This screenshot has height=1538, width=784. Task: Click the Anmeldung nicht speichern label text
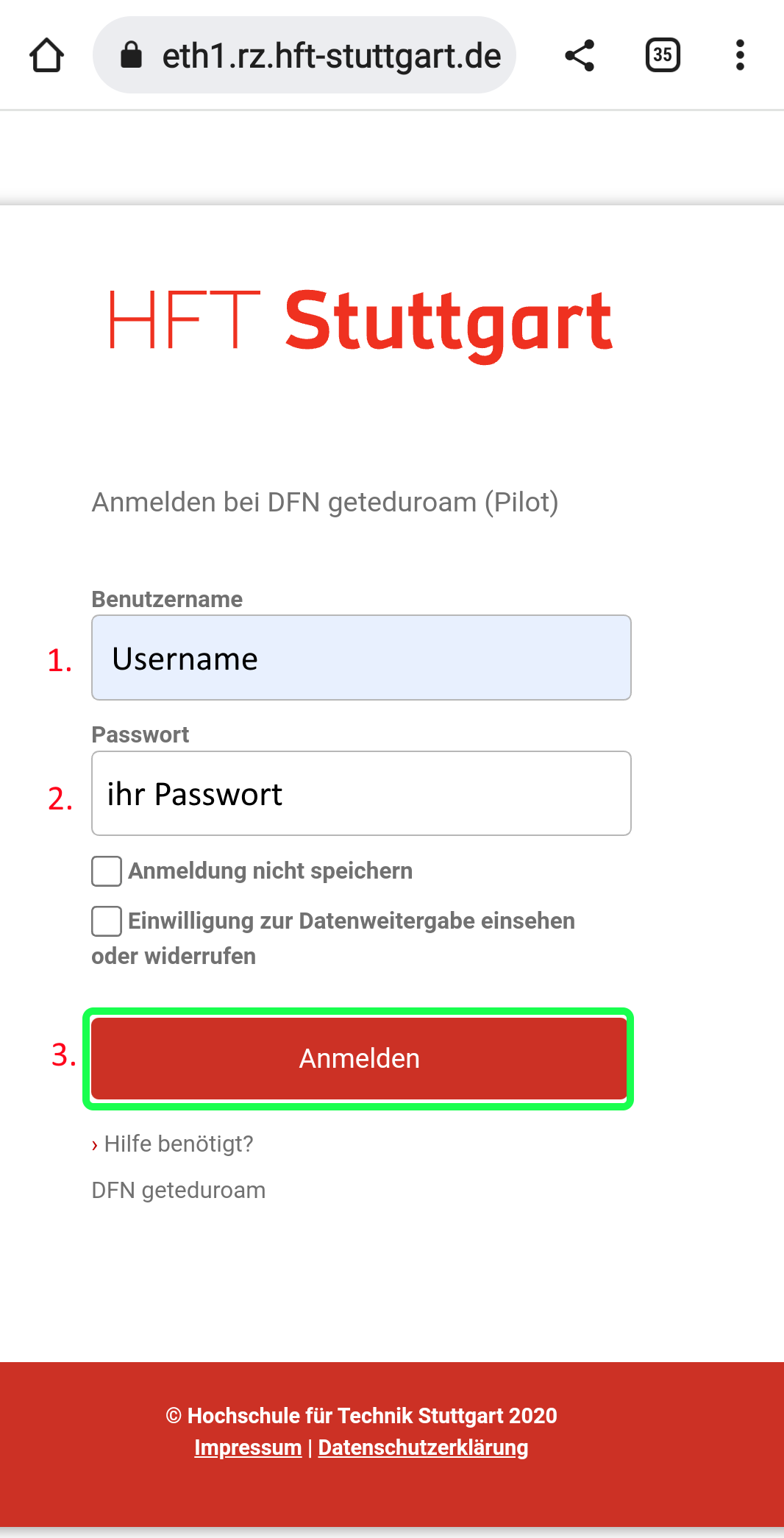pyautogui.click(x=270, y=871)
